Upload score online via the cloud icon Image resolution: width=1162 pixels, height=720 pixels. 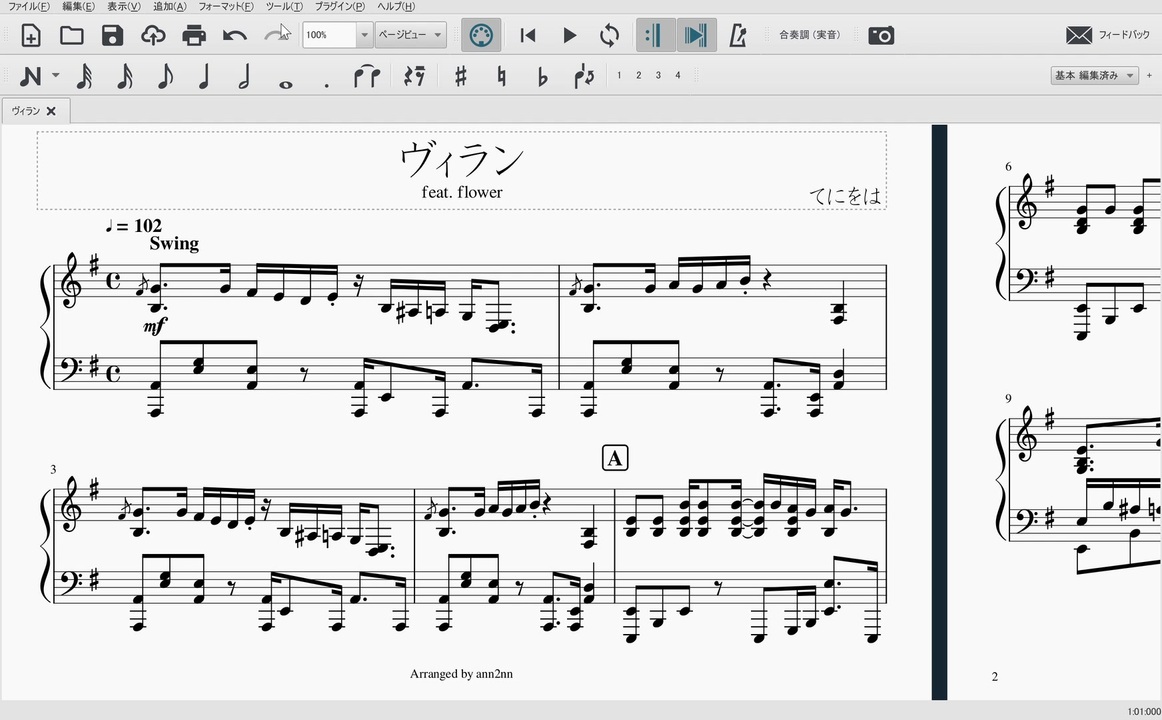tap(153, 35)
